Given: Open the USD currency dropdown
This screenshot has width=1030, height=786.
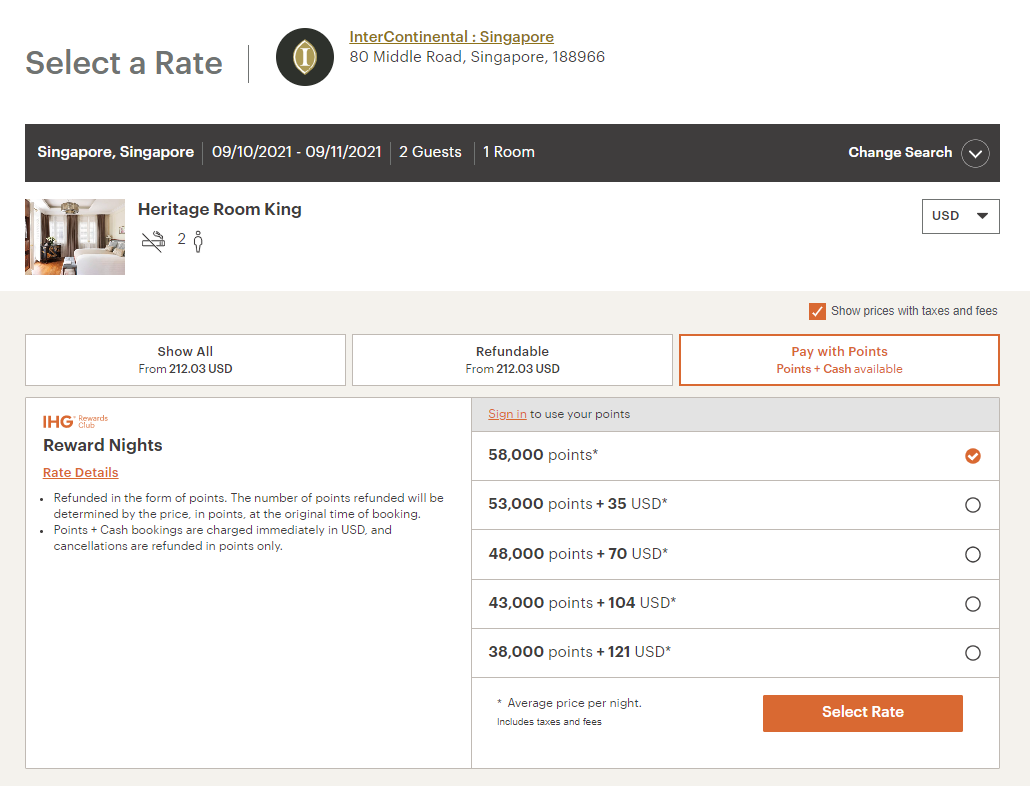Looking at the screenshot, I should tap(960, 216).
